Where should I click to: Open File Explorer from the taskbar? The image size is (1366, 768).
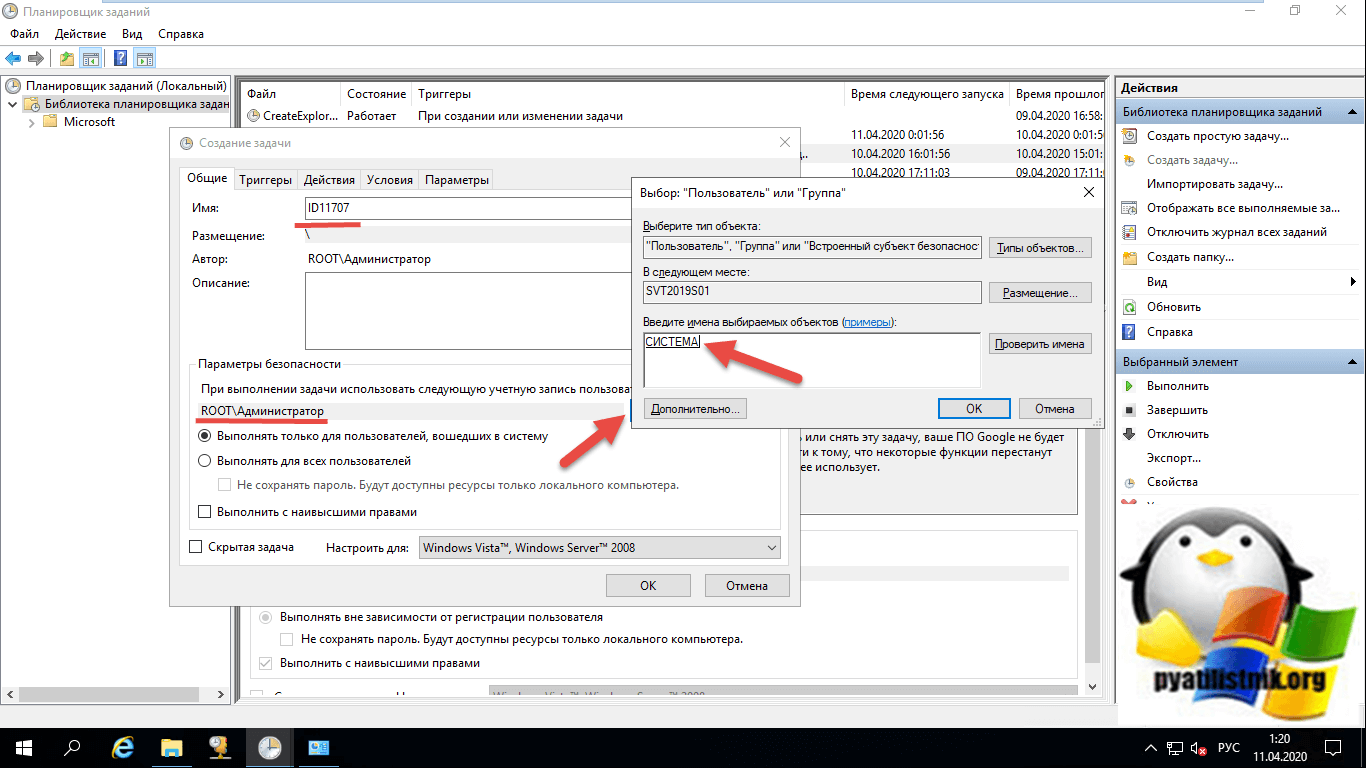pos(172,747)
